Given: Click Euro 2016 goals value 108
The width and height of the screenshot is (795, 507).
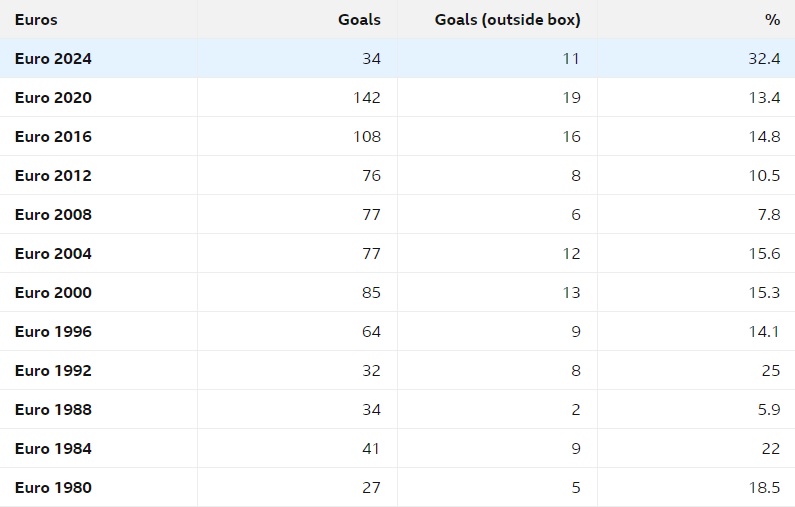Looking at the screenshot, I should pyautogui.click(x=367, y=137).
